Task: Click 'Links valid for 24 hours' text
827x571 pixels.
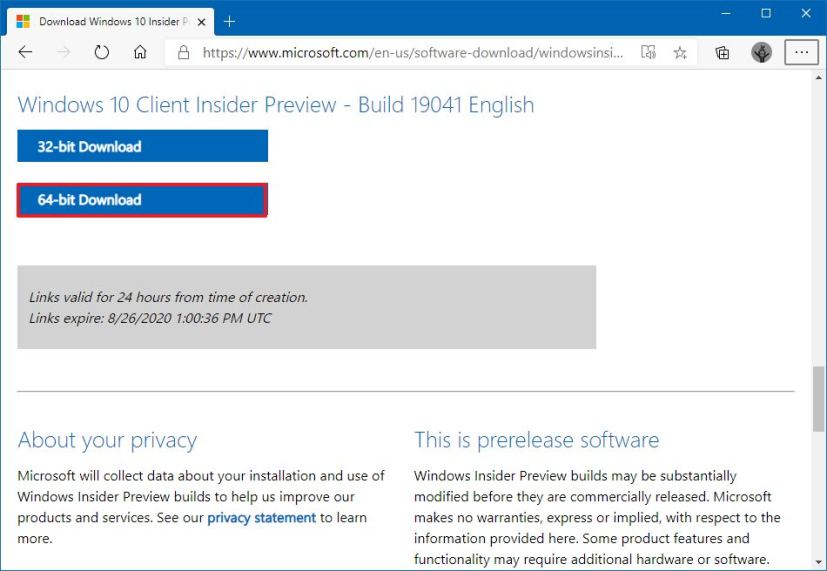Action: pyautogui.click(x=168, y=297)
